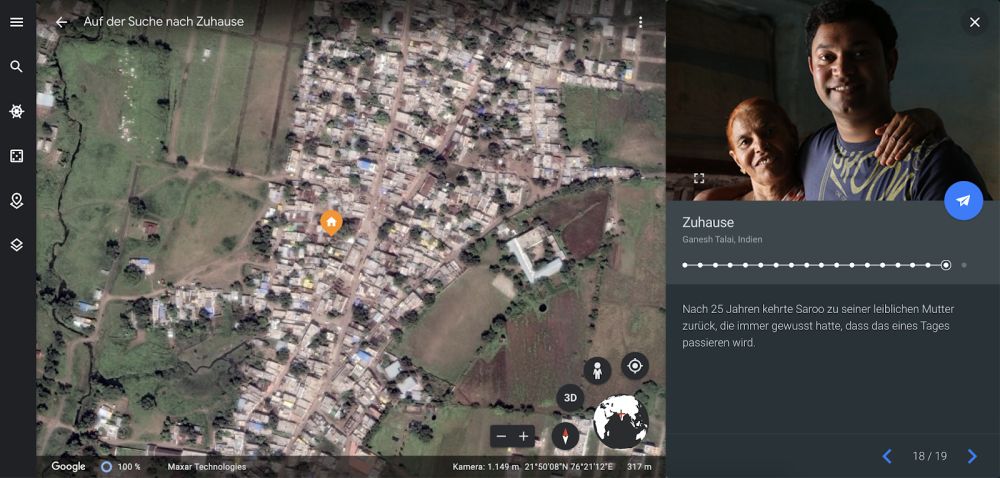Open Voyager ship's wheel icon
1000x478 pixels.
[17, 112]
